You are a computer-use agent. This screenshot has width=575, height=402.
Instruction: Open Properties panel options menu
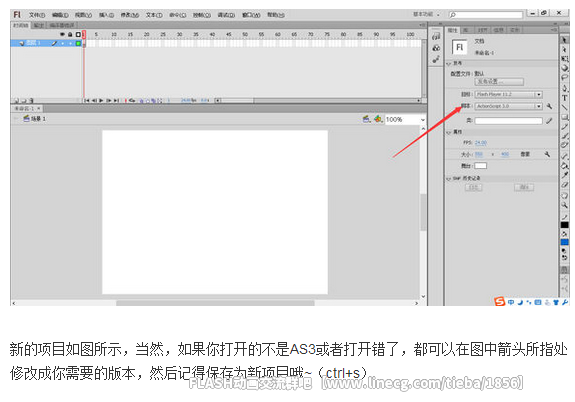554,29
